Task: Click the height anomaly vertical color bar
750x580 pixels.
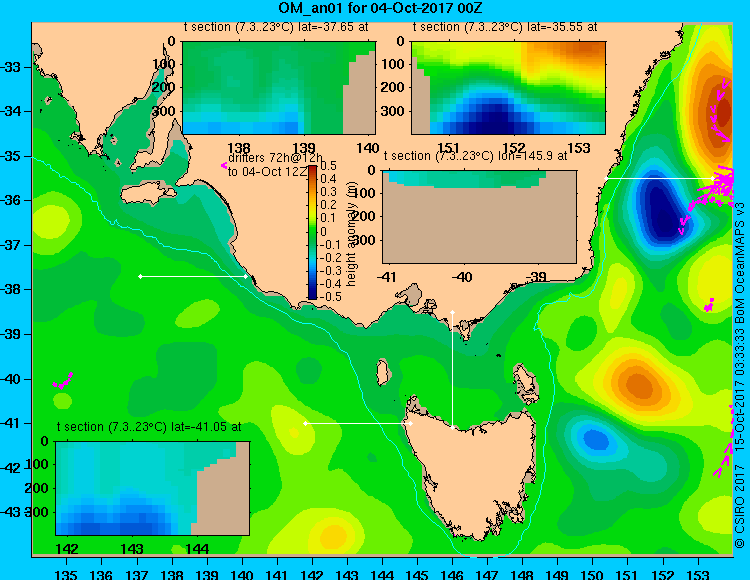Action: [312, 232]
